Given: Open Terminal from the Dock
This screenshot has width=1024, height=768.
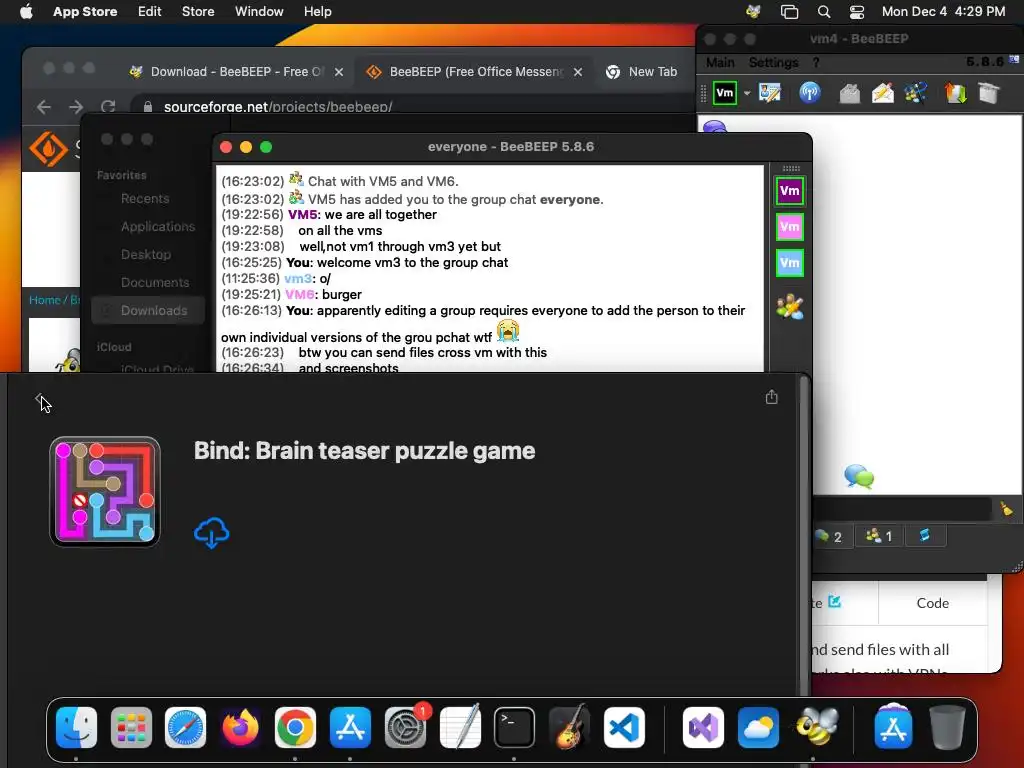Looking at the screenshot, I should [x=514, y=728].
